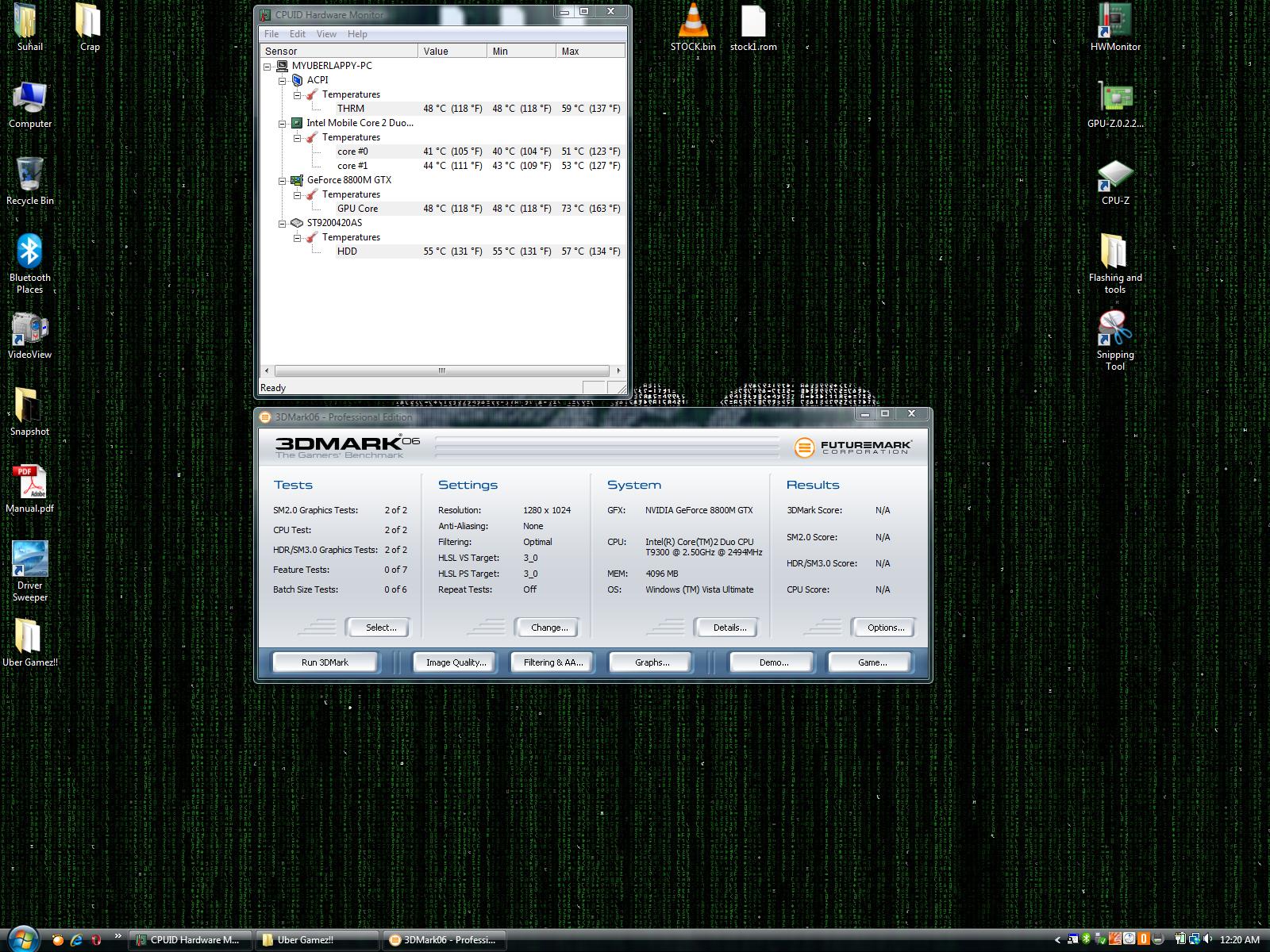Collapse Temperatures under ST9200420AS
1270x952 pixels.
point(297,237)
